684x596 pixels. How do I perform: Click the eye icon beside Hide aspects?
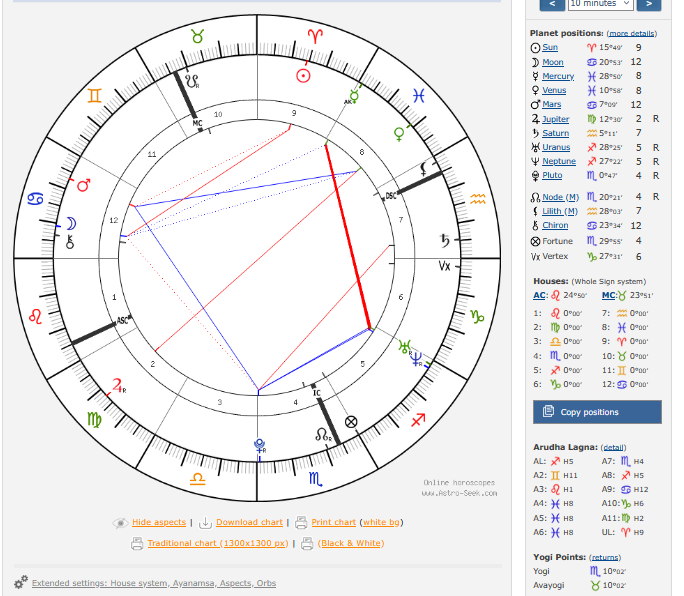120,523
